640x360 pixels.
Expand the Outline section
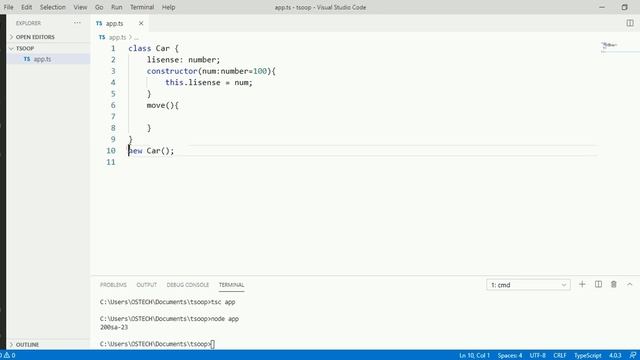(x=48, y=344)
